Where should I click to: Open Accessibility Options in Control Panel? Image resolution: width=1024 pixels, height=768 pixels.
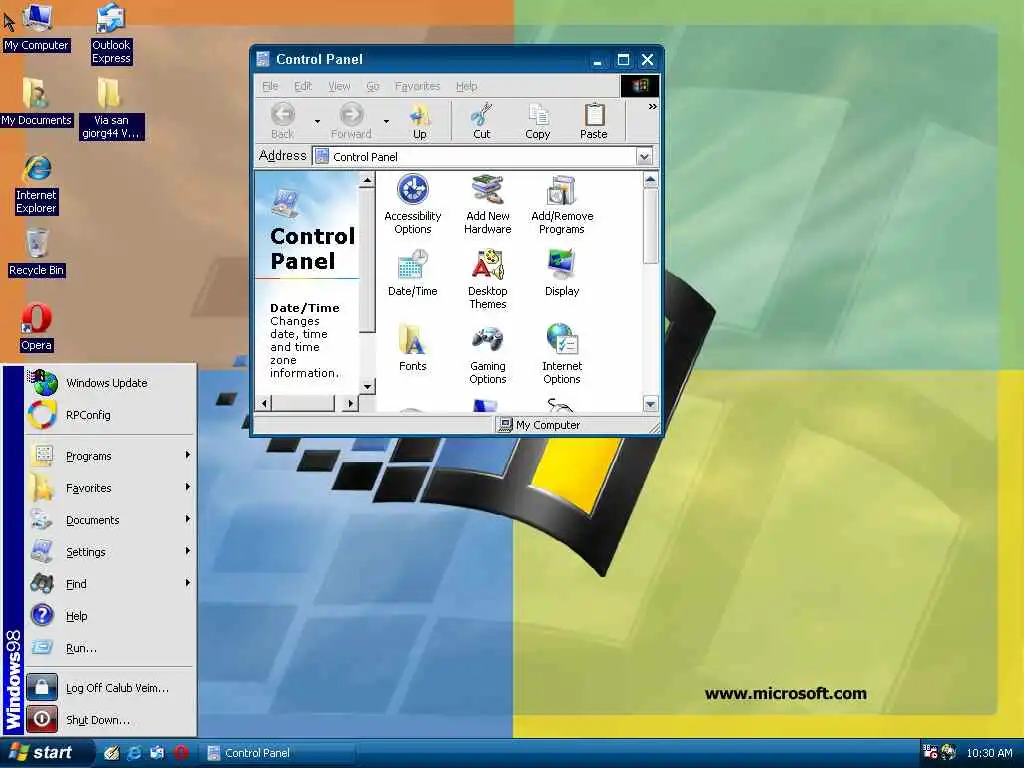click(x=413, y=204)
